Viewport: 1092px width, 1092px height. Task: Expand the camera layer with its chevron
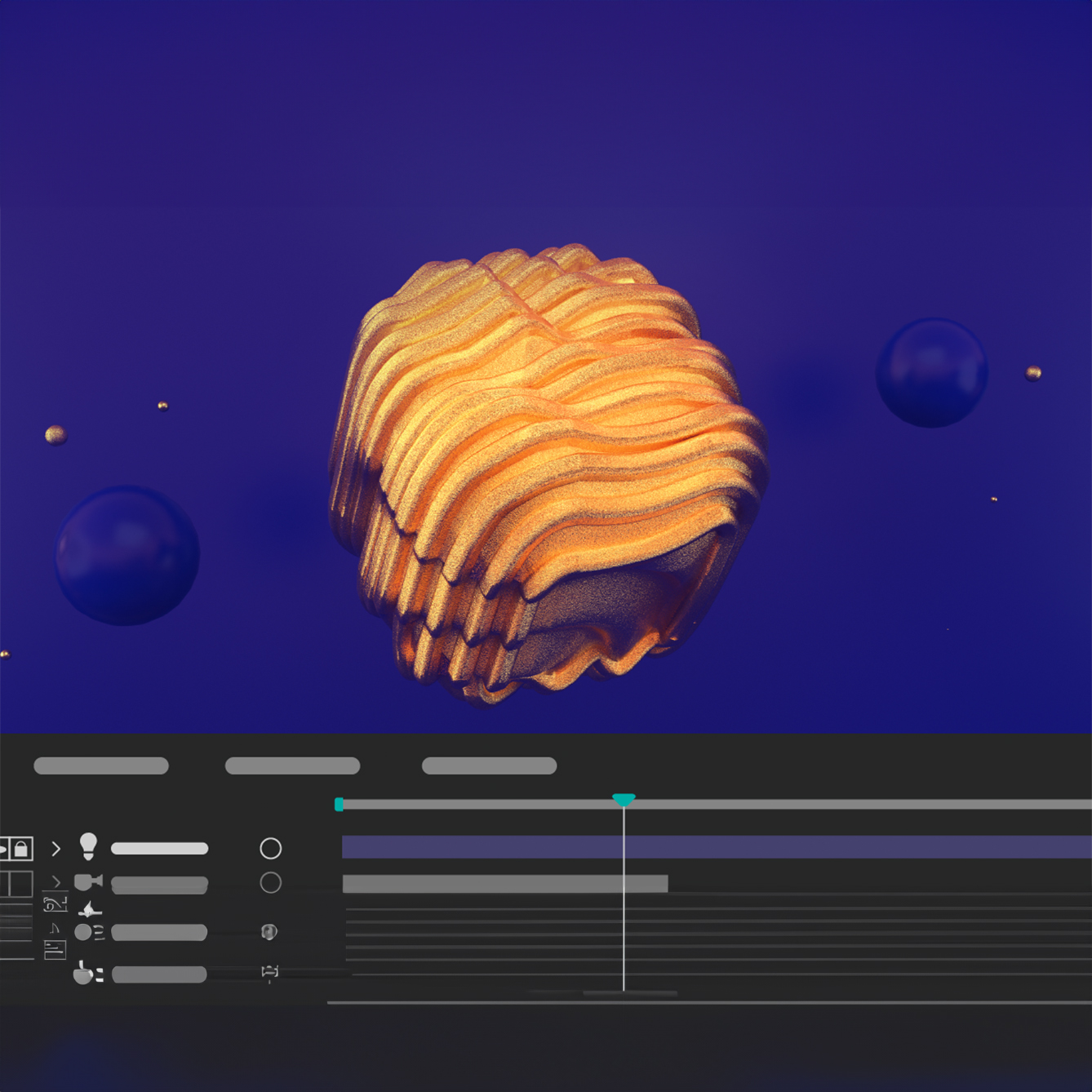pyautogui.click(x=55, y=881)
